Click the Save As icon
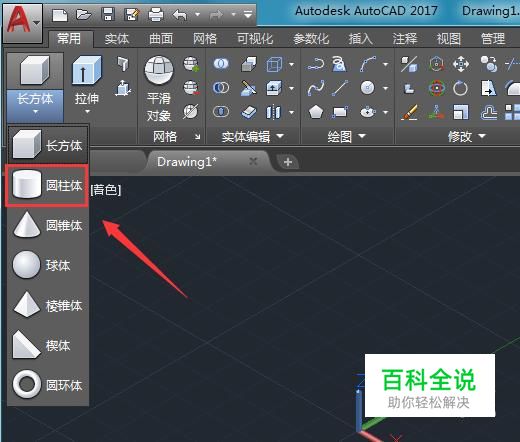Image resolution: width=520 pixels, height=442 pixels. point(132,15)
